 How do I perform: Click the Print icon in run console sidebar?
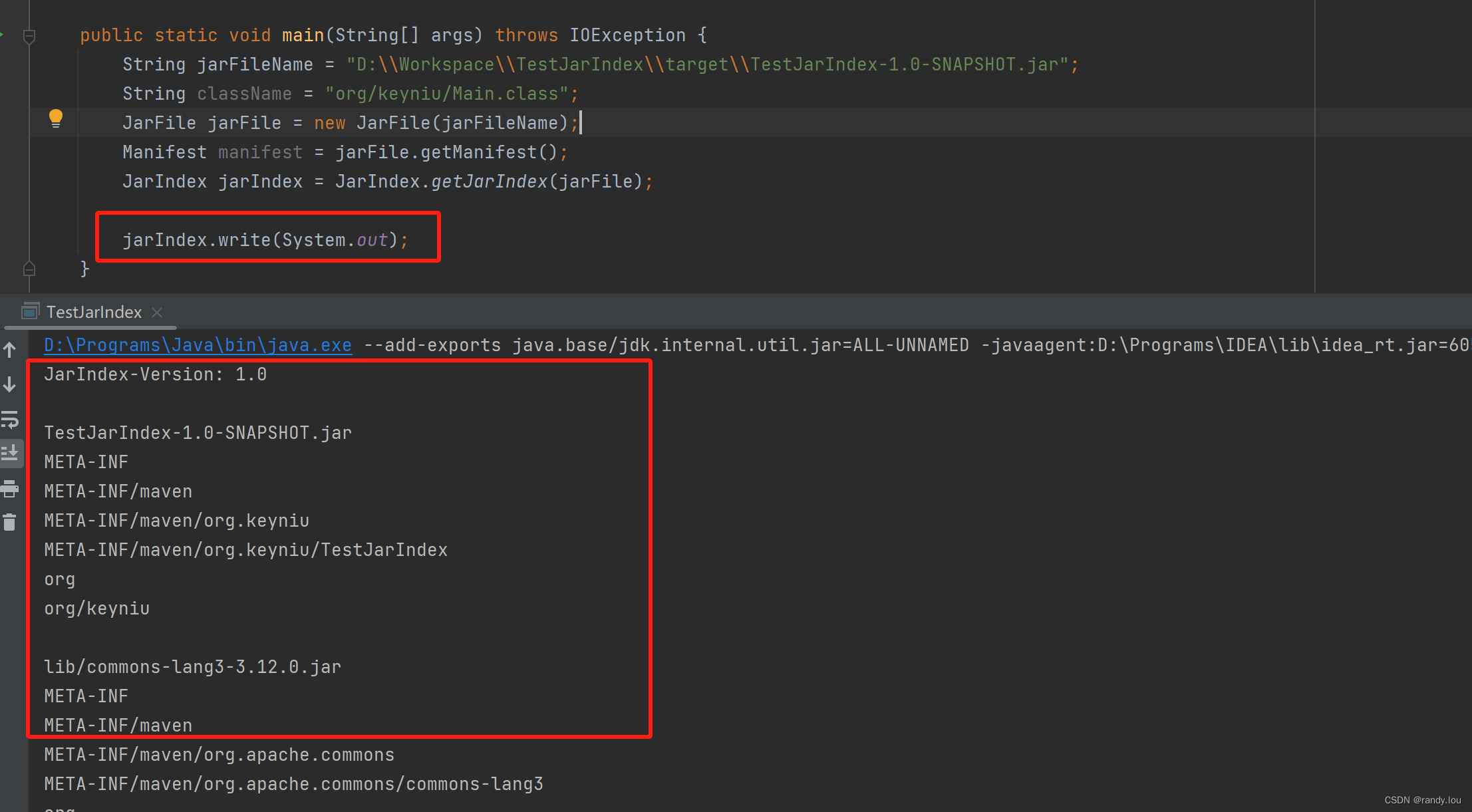(x=10, y=489)
